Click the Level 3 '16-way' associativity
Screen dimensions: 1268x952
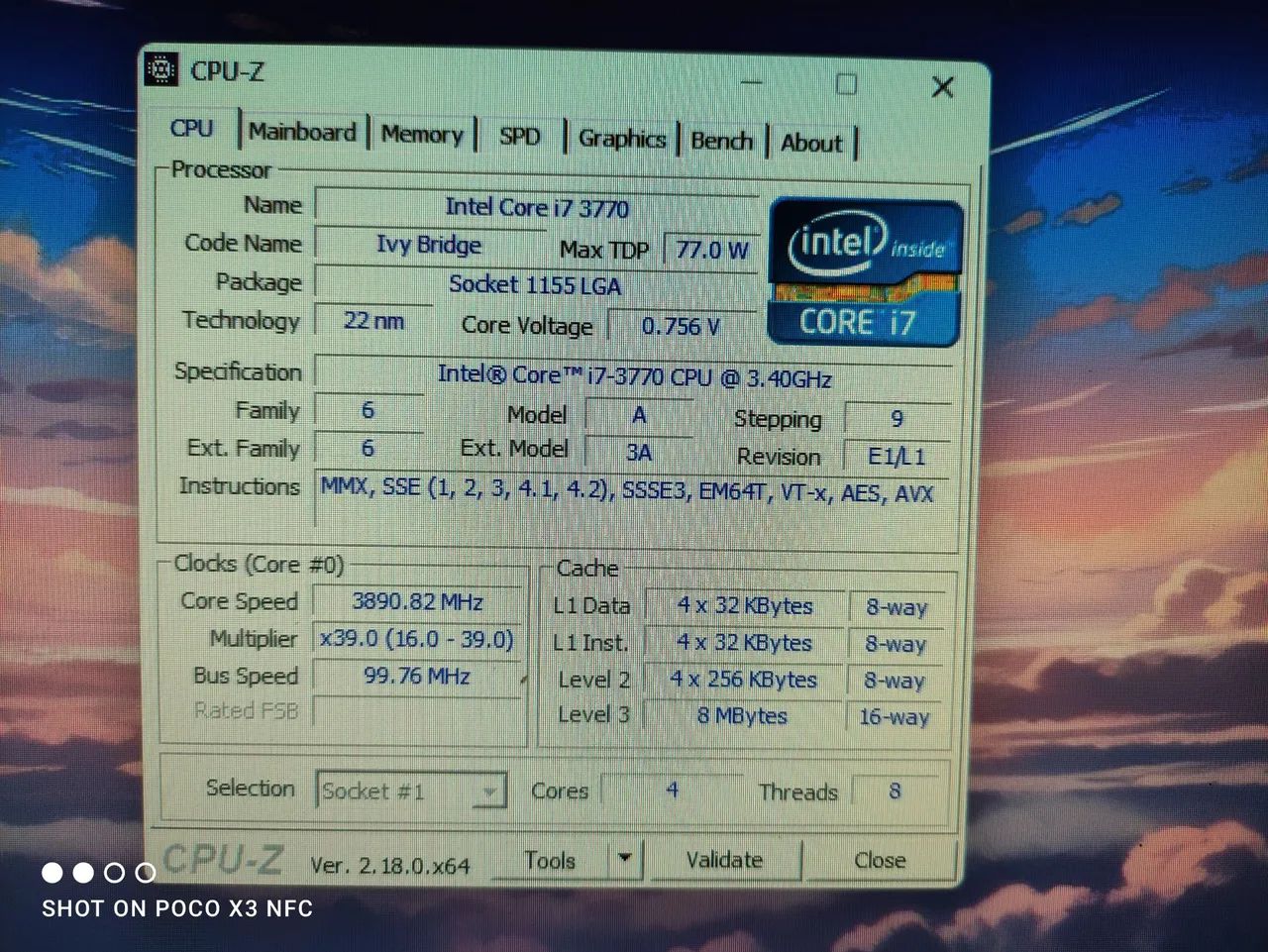(x=895, y=716)
